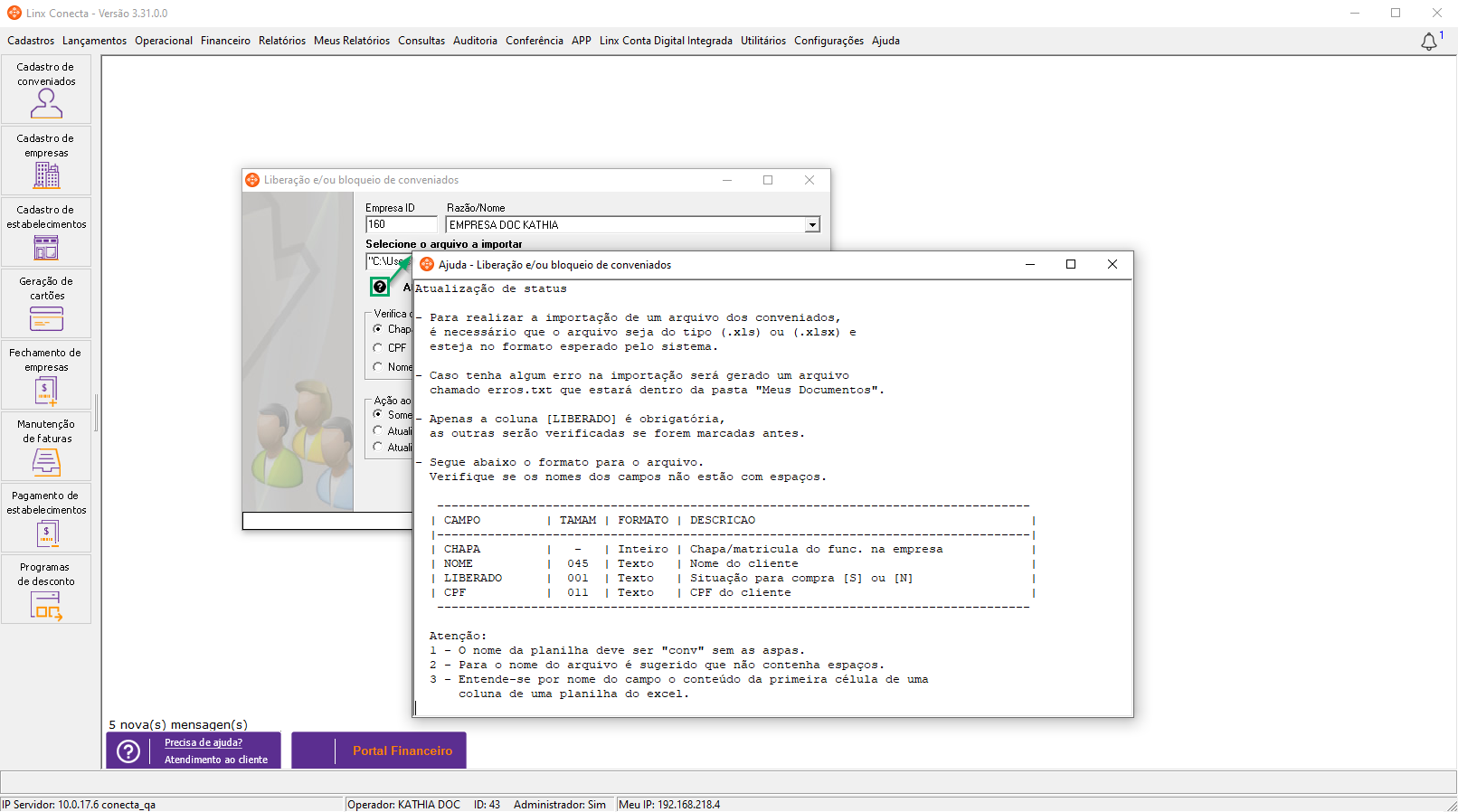Click the icon in Ajuda window title bar
The height and width of the screenshot is (812, 1458).
(427, 264)
